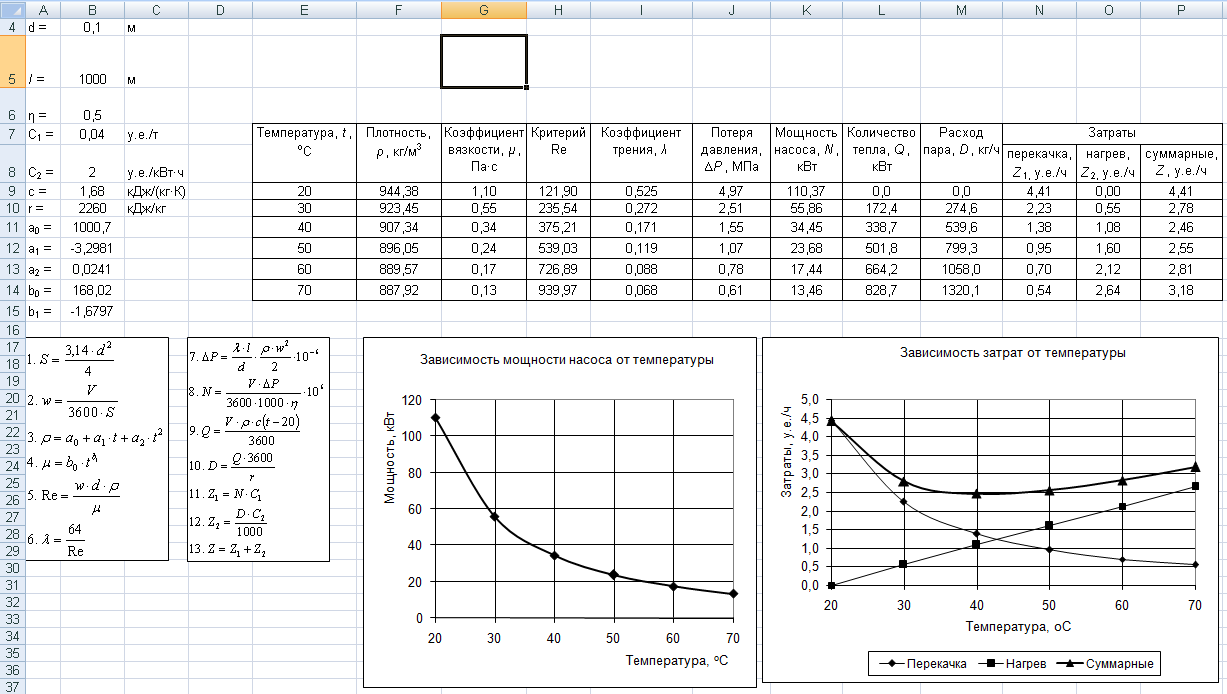Click cell with r value 2260

pyautogui.click(x=91, y=209)
